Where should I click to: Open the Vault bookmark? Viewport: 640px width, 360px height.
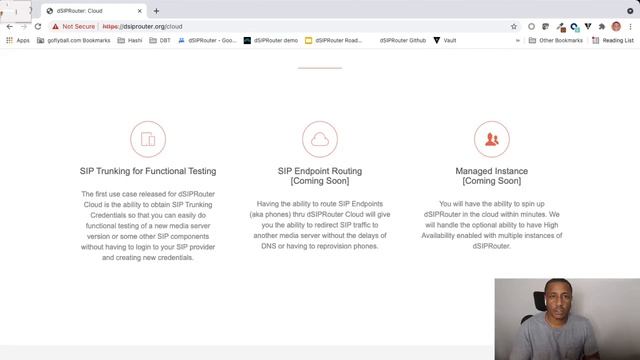[x=445, y=40]
